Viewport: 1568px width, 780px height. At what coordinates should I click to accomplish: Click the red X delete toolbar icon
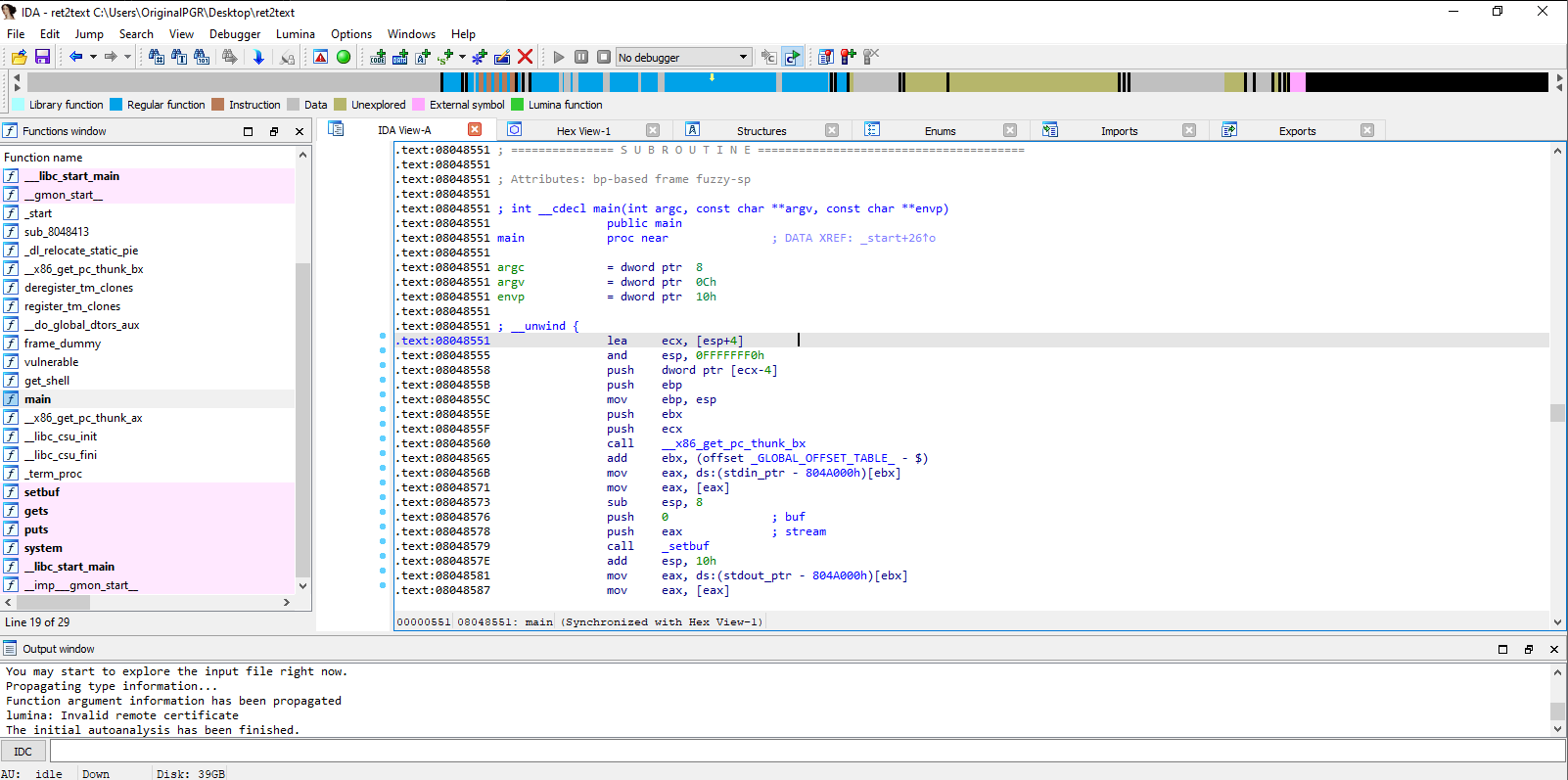[x=525, y=57]
